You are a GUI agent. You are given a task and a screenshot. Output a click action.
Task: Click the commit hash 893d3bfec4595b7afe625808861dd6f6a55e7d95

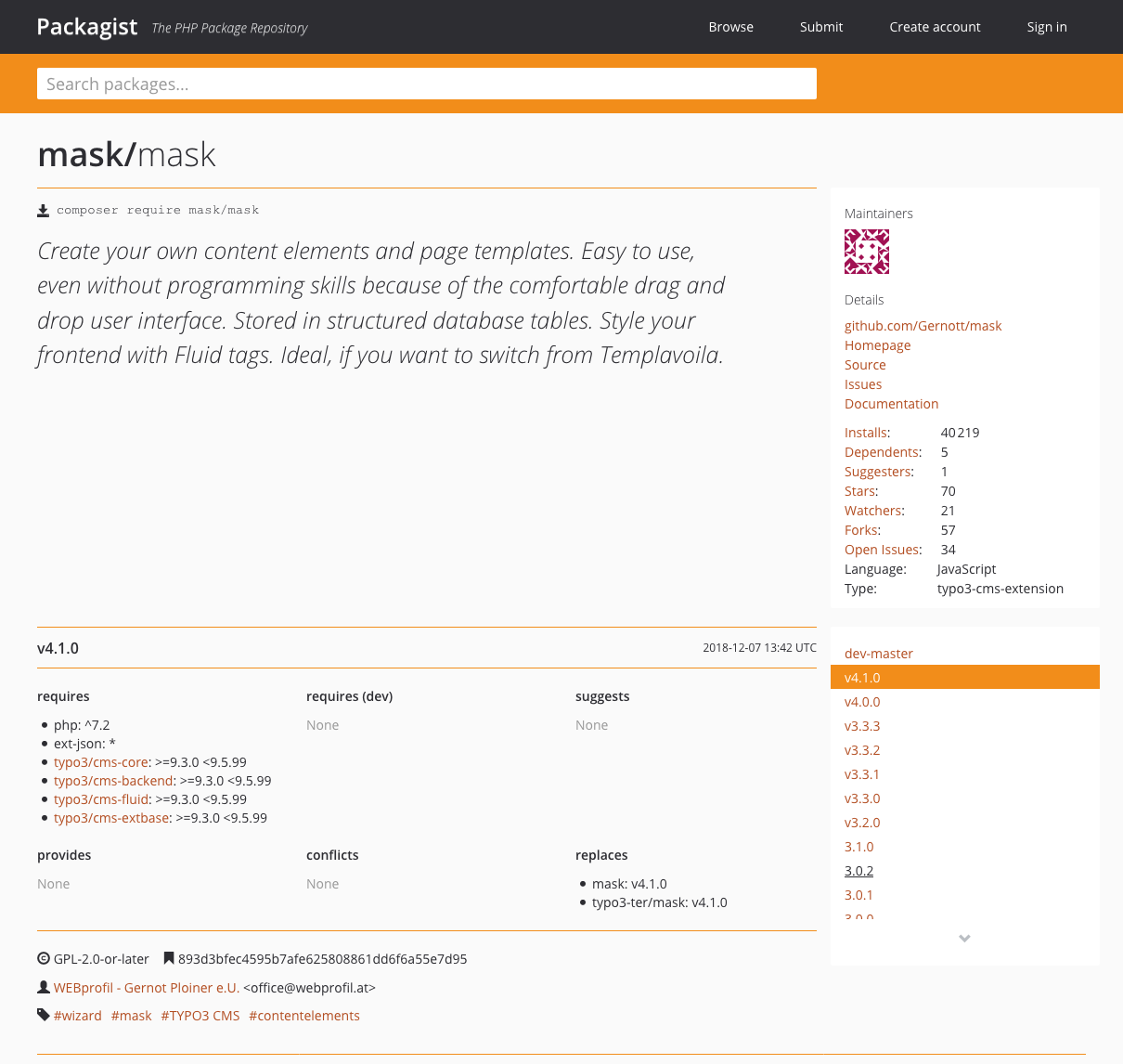point(323,959)
